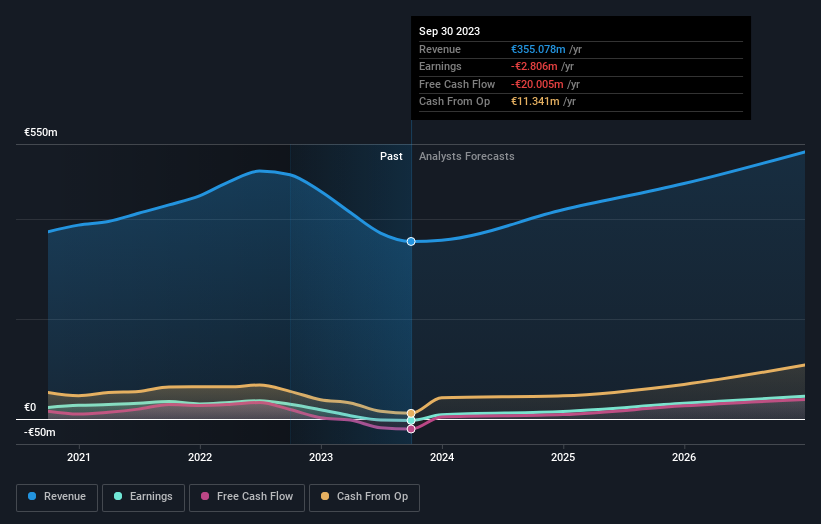The image size is (821, 524).
Task: Click the €0 y-axis label
Action: coord(30,407)
